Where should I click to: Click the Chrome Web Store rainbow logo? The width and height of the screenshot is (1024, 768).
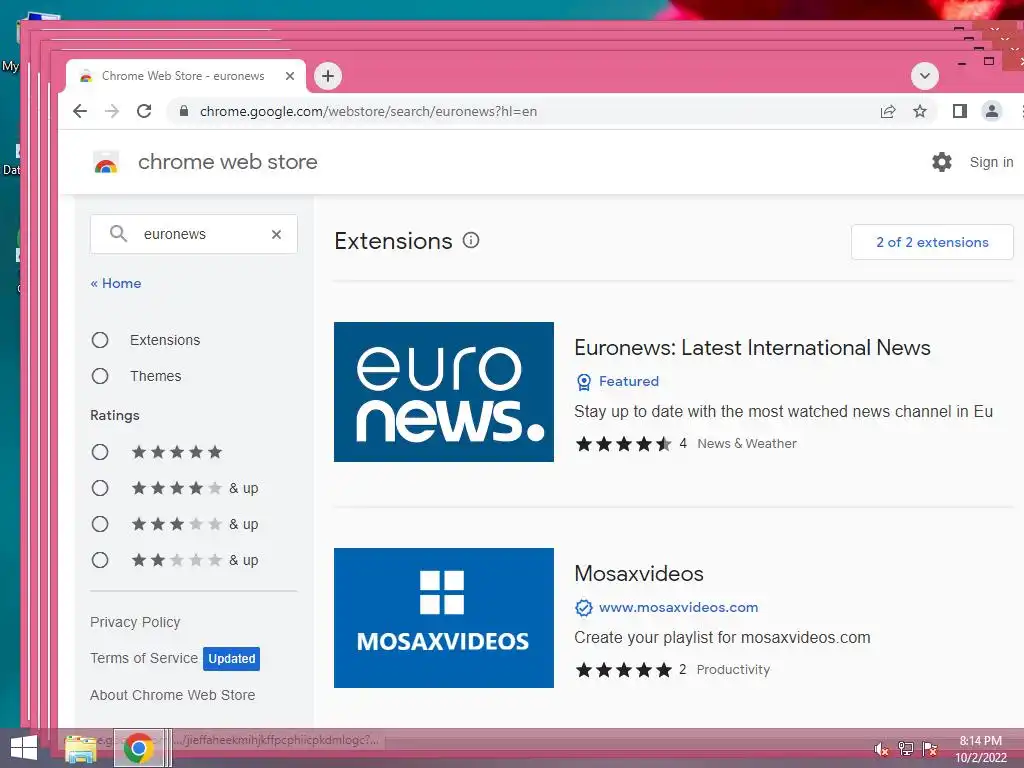(x=106, y=162)
